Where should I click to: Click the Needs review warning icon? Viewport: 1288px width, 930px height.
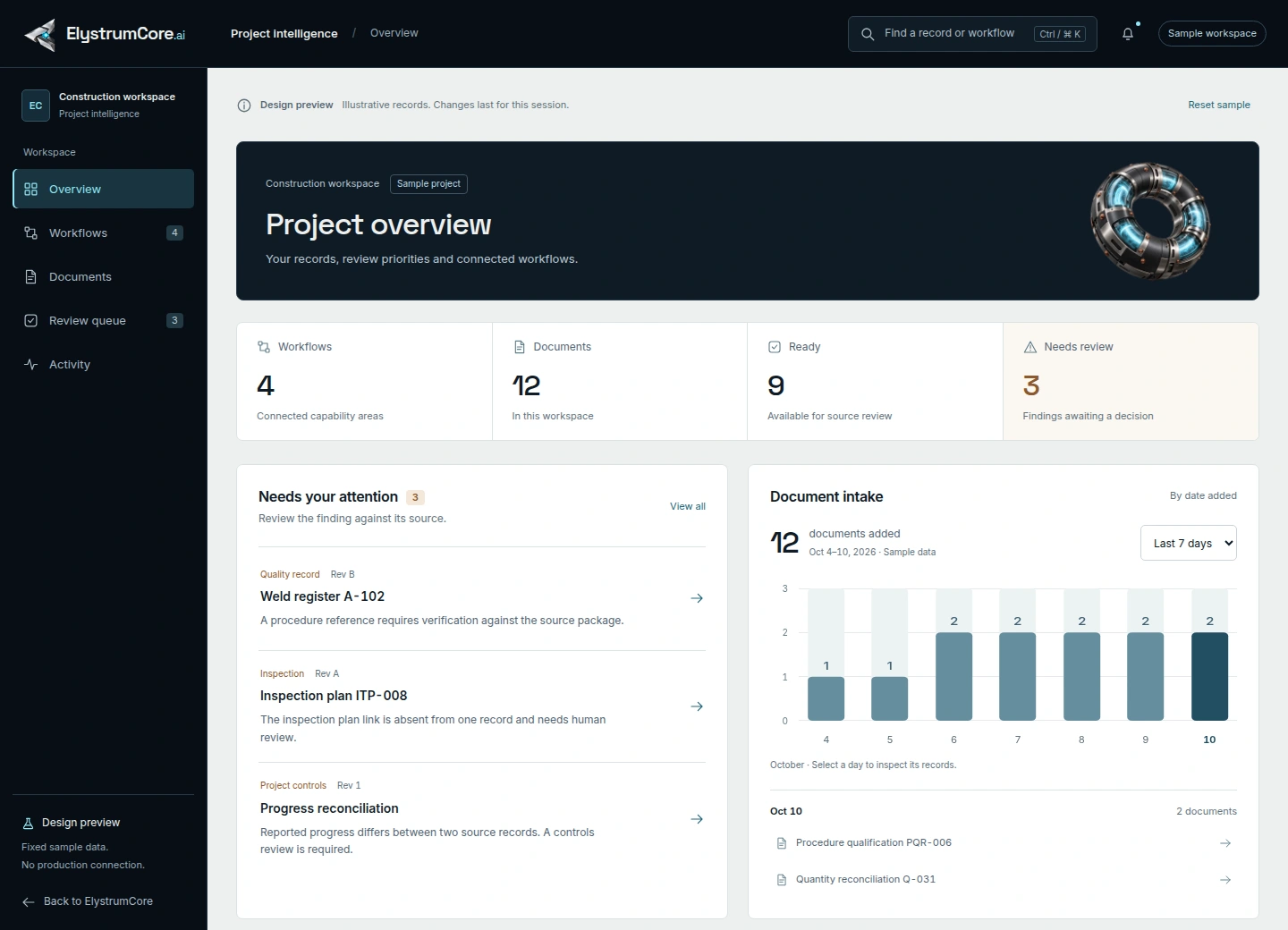1030,347
